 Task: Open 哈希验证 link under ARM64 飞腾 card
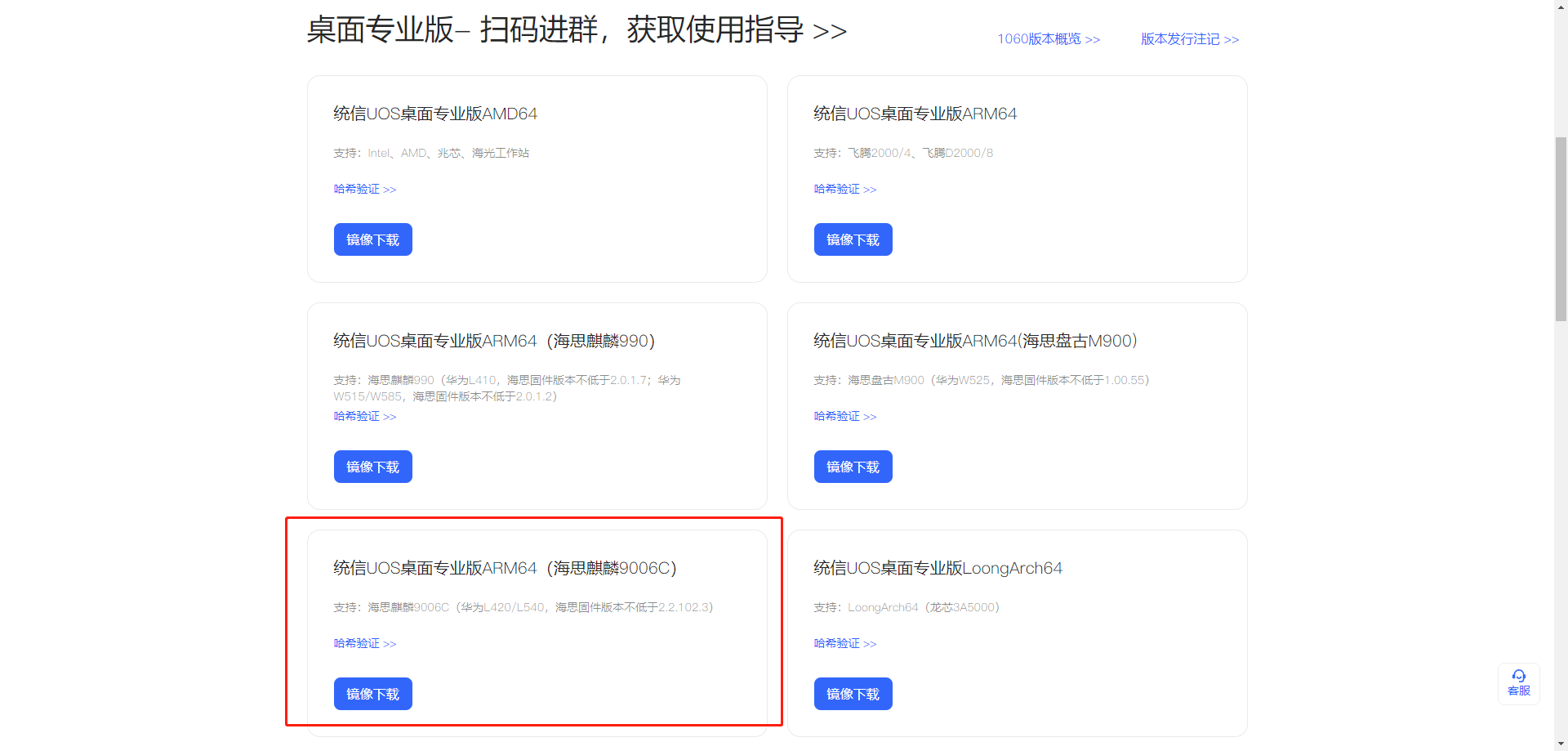[845, 189]
